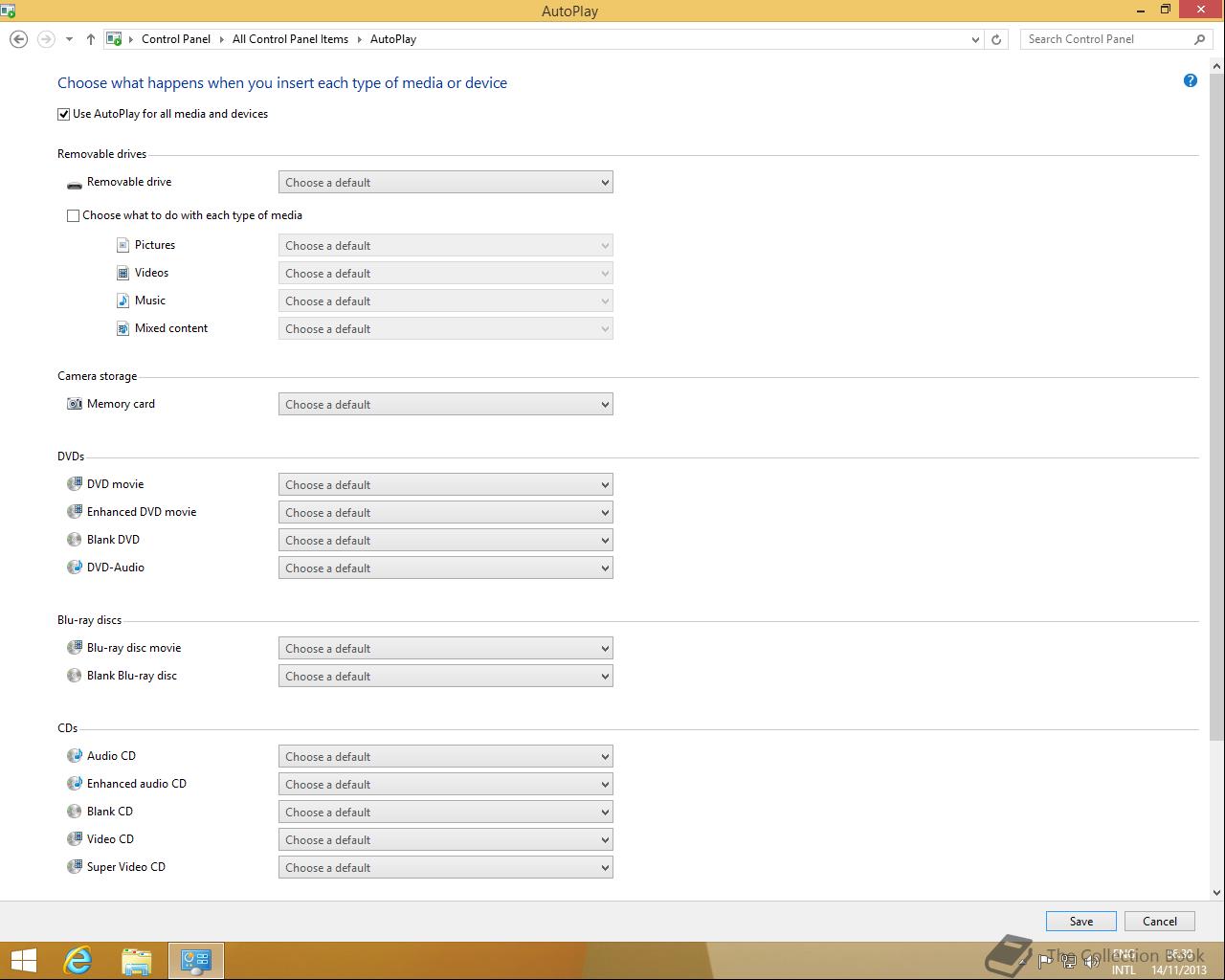
Task: Open the recent locations arrow
Action: [69, 39]
